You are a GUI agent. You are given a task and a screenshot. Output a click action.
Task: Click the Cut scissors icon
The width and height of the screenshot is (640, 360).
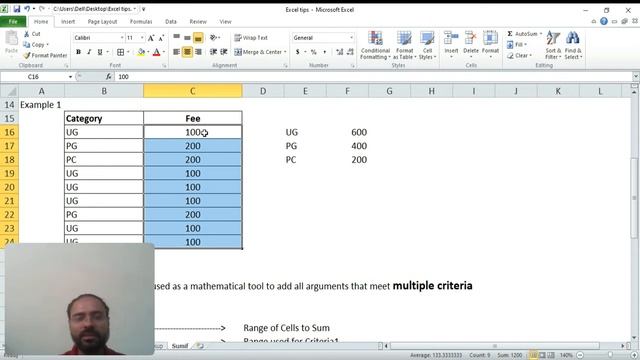click(x=27, y=34)
